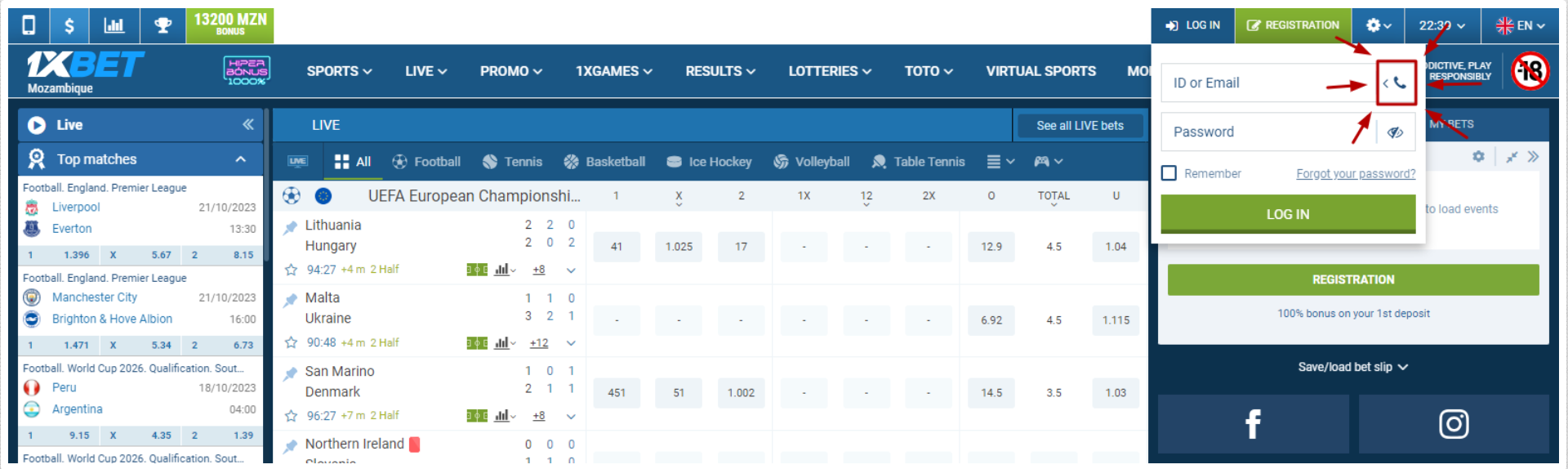Filter live events by Football

coord(426,162)
